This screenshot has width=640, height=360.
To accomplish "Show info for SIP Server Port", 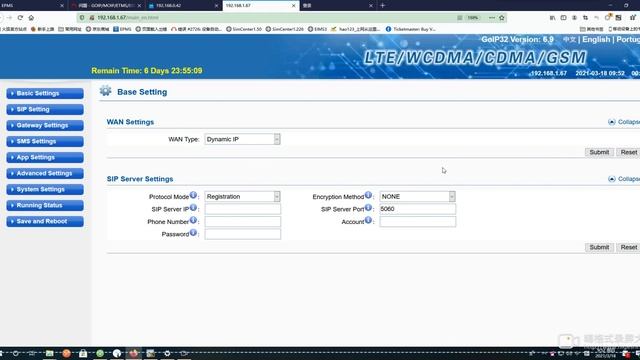I will coord(368,208).
